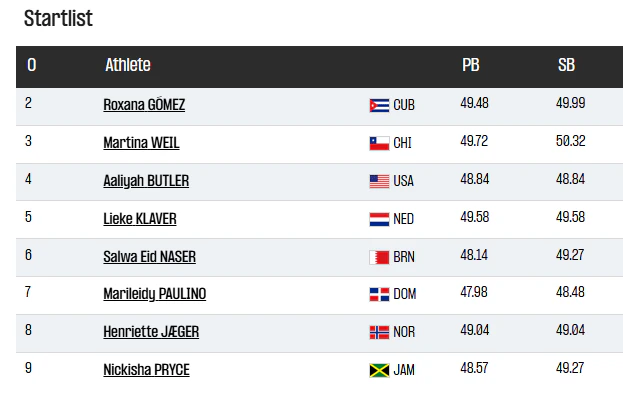Click the Cuba flag icon
Image resolution: width=623 pixels, height=395 pixels.
[379, 105]
